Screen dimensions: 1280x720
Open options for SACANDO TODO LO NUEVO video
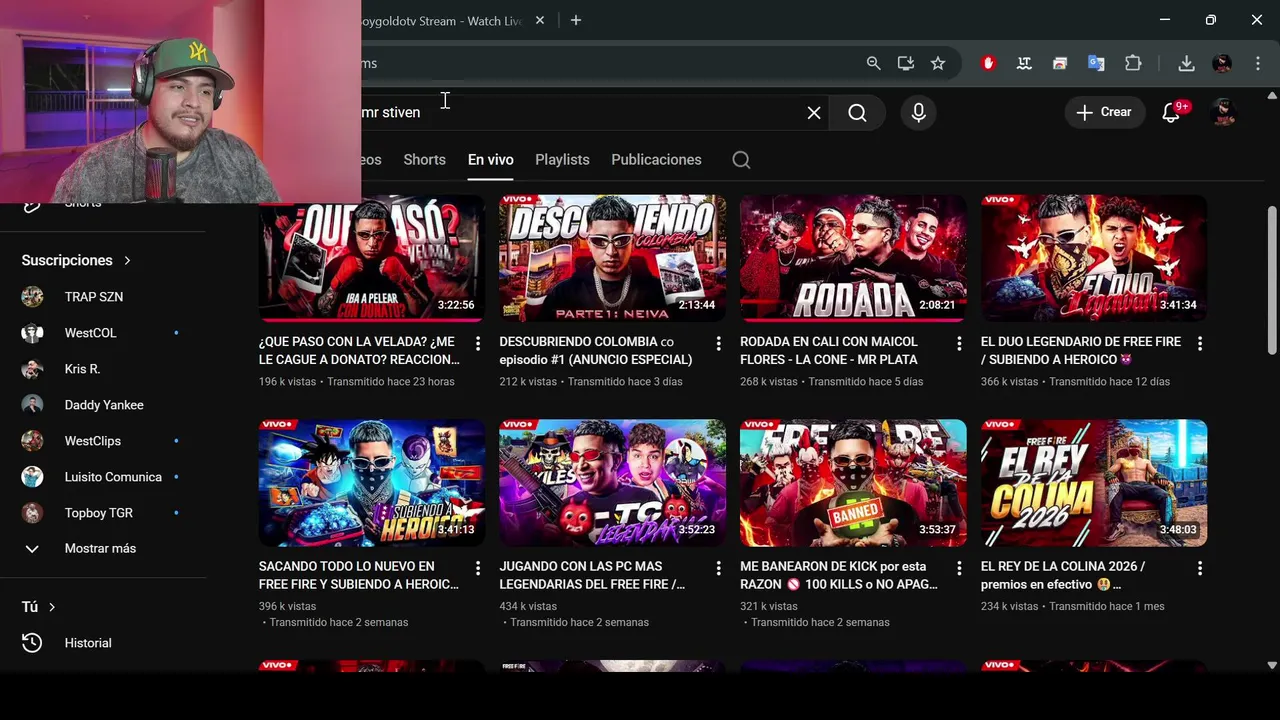tap(477, 568)
